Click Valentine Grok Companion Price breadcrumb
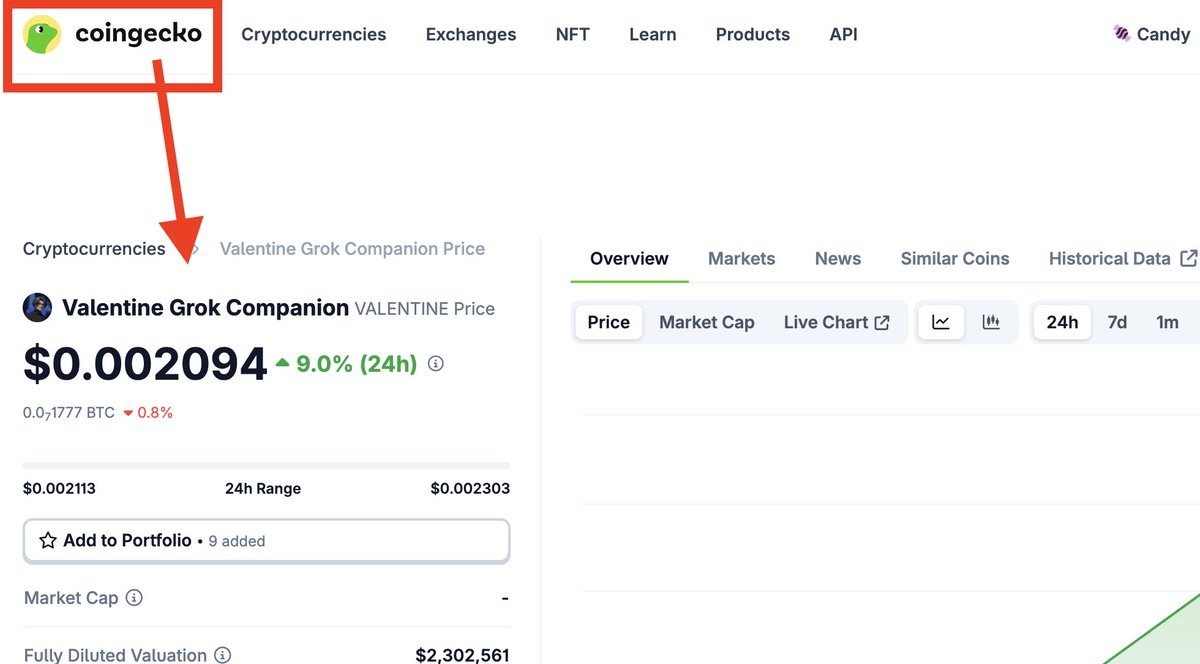 352,249
